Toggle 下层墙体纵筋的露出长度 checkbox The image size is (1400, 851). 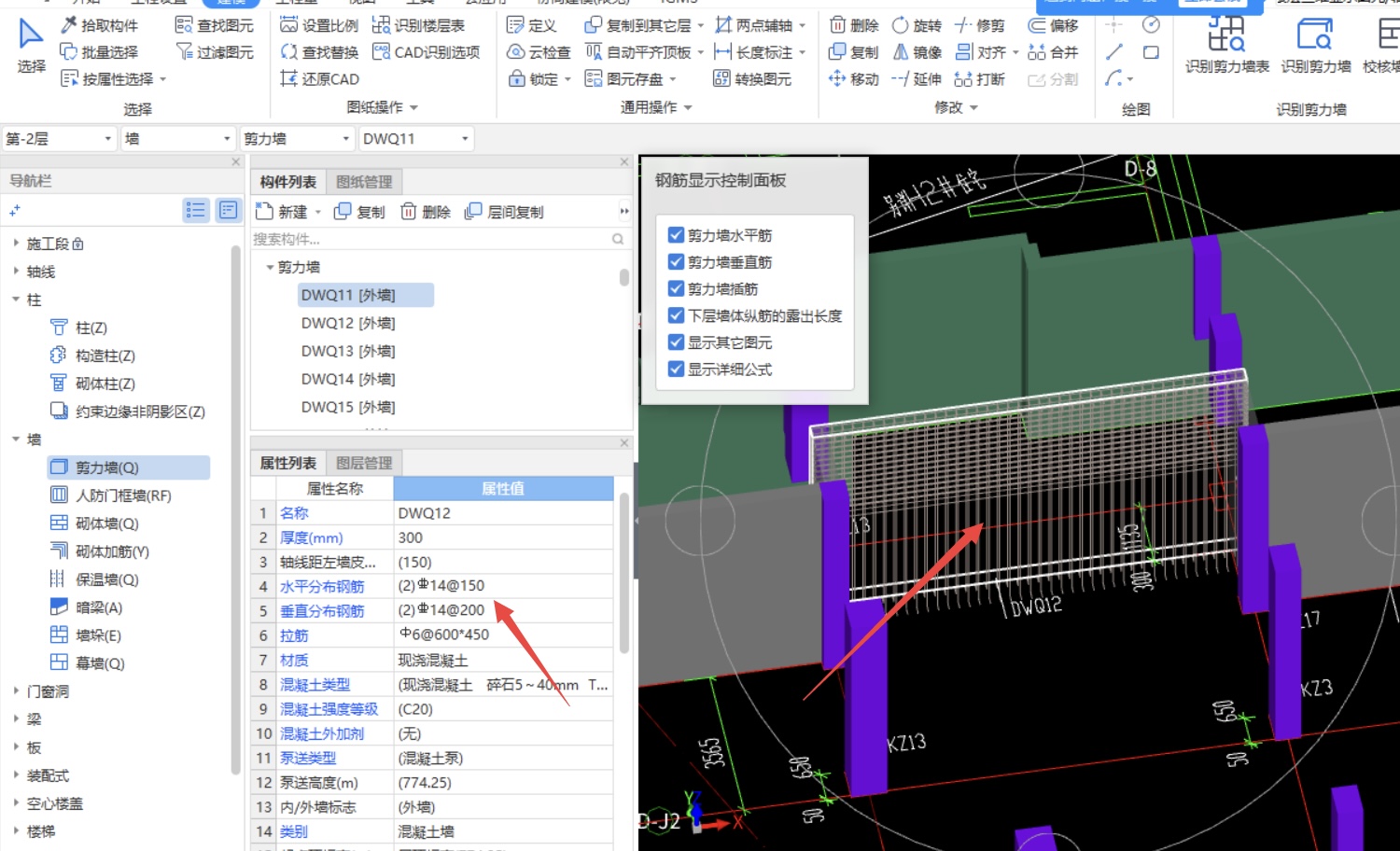[x=677, y=315]
